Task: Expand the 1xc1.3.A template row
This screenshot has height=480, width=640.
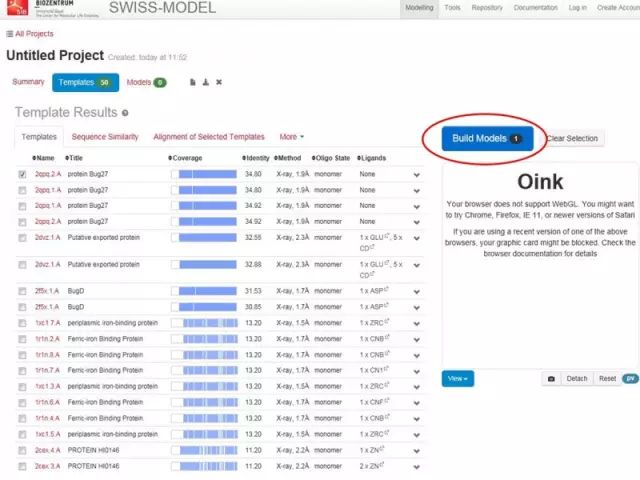Action: (416, 387)
